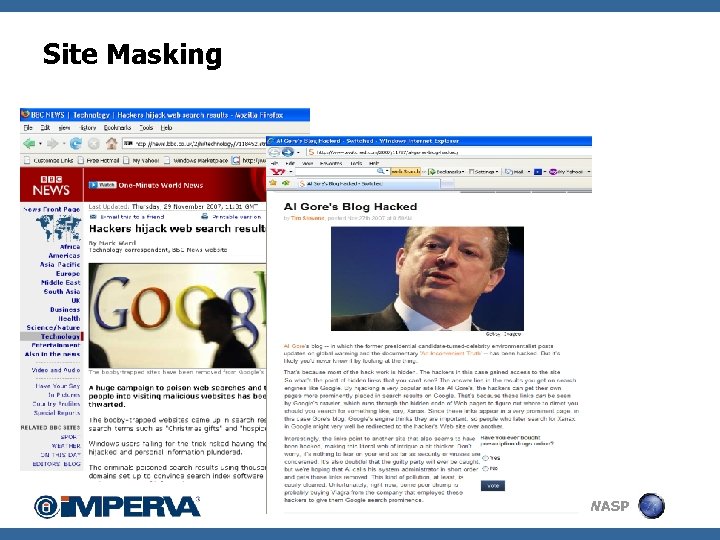Open the Bookmarks menu in Firefox
The height and width of the screenshot is (540, 720).
click(x=118, y=128)
